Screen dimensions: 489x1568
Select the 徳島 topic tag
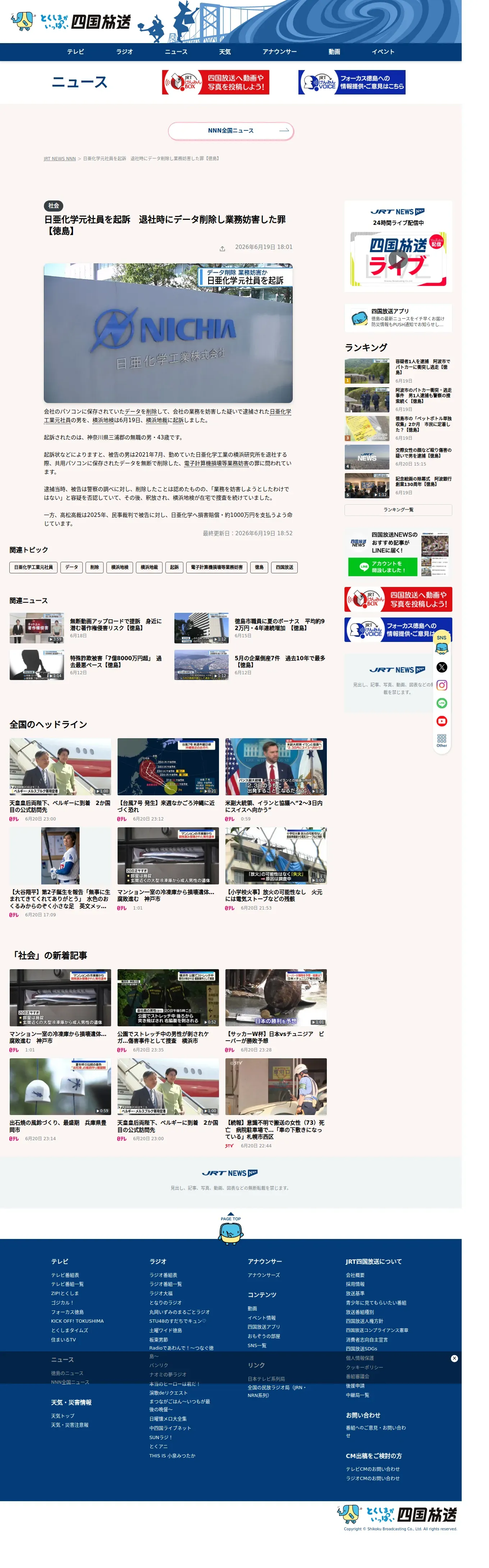pyautogui.click(x=259, y=567)
